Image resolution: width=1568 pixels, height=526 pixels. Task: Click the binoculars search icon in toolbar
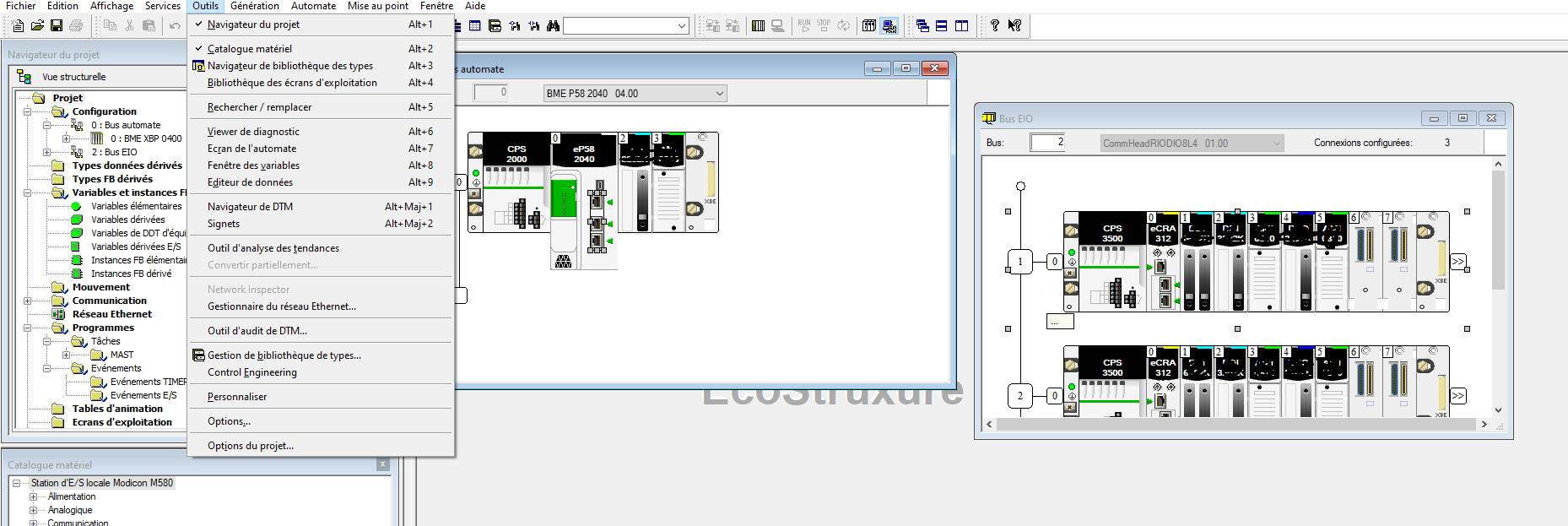point(553,26)
